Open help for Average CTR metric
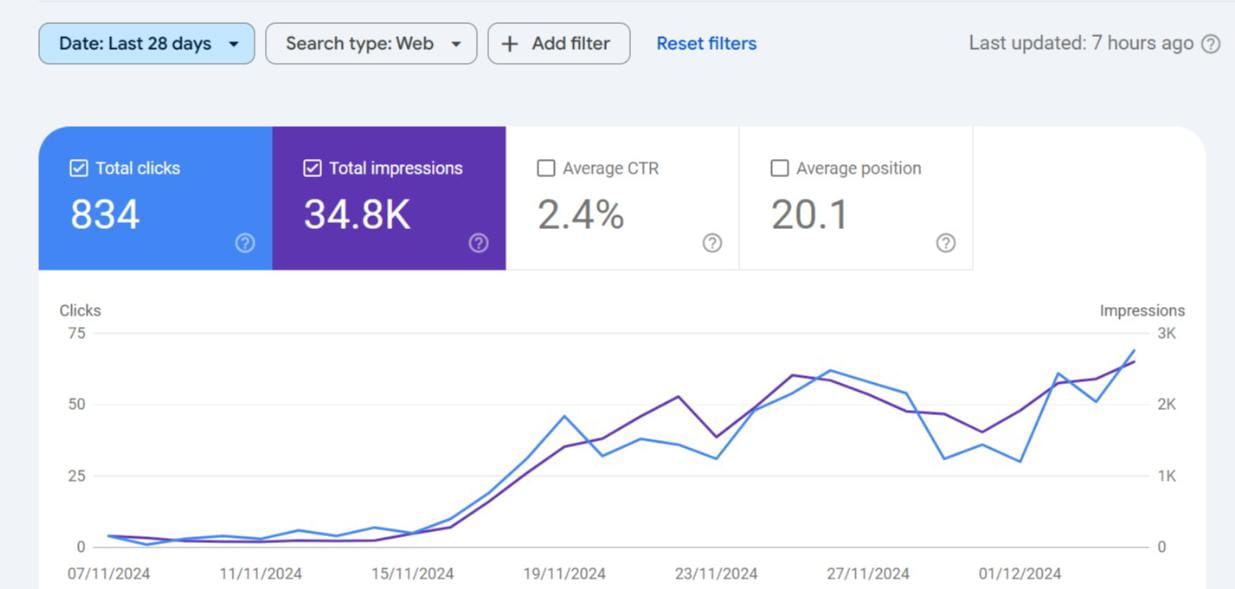This screenshot has width=1235, height=589. click(x=711, y=243)
